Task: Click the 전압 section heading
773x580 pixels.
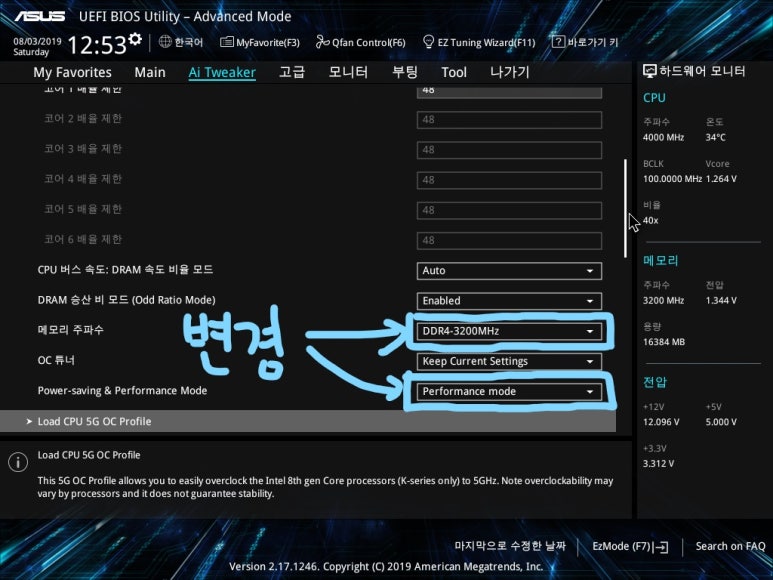Action: 655,382
